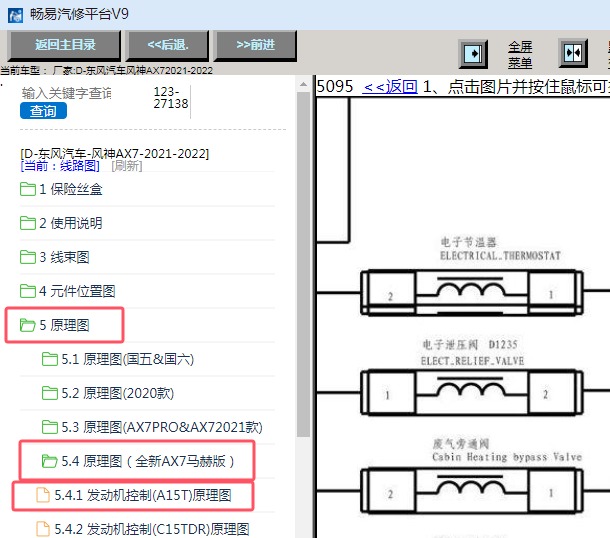Click the Cabin Heating bypass Valve component
The height and width of the screenshot is (538, 610).
(x=472, y=491)
